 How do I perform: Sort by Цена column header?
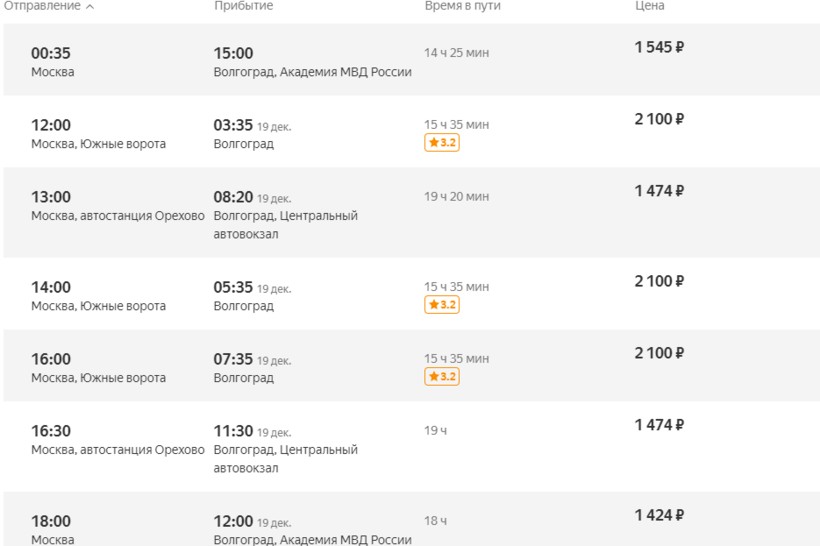(x=650, y=6)
